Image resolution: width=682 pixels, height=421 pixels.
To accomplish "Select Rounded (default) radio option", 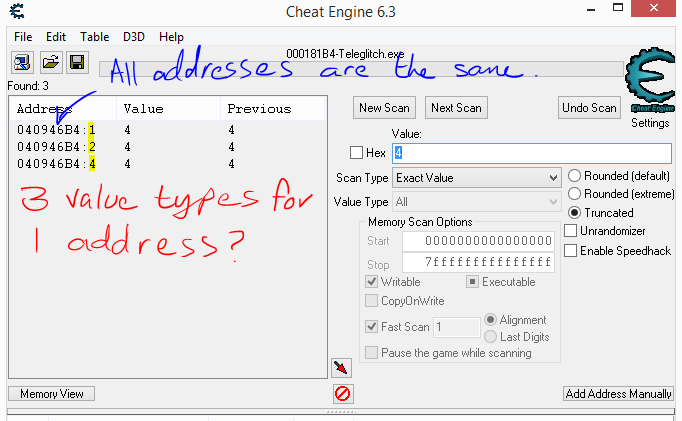I will coord(574,175).
